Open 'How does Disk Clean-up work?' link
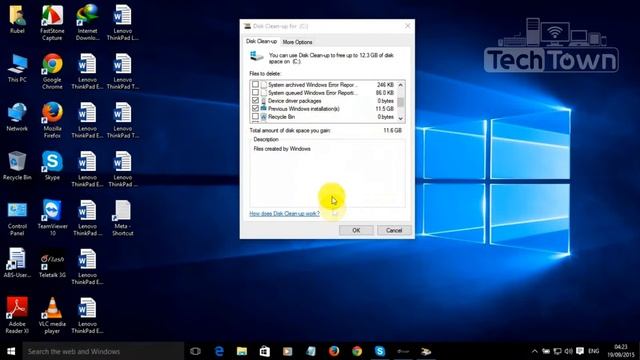Viewport: 640px width, 360px height. pyautogui.click(x=284, y=213)
